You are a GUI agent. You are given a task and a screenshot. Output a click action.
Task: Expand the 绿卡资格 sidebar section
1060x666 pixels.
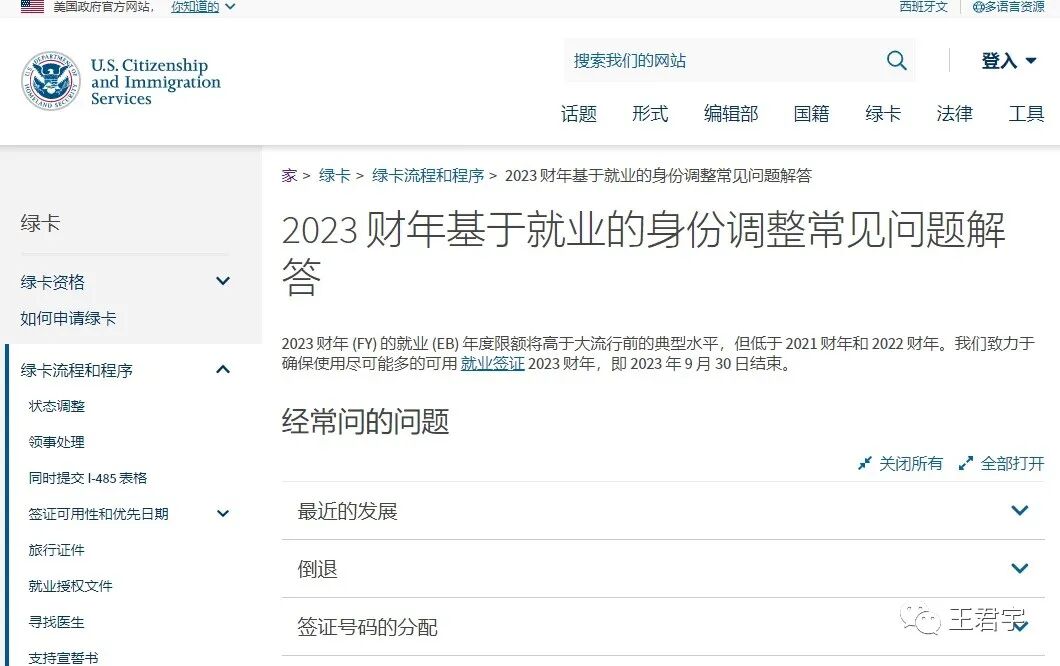pos(222,281)
